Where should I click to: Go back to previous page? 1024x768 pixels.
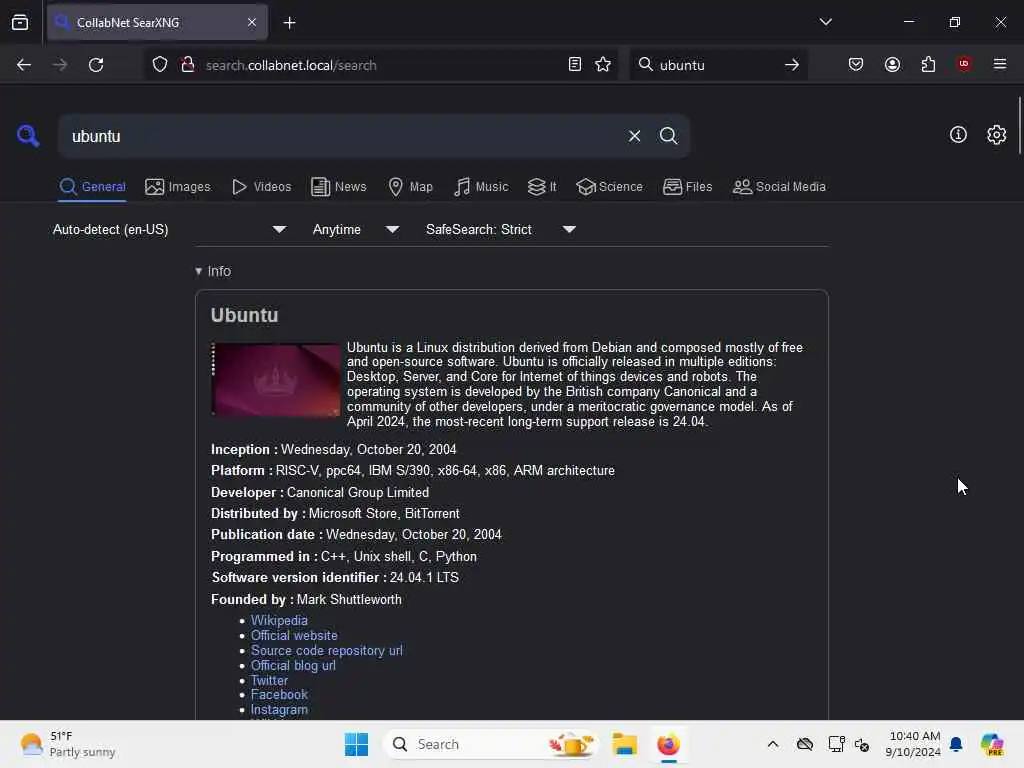coord(24,65)
